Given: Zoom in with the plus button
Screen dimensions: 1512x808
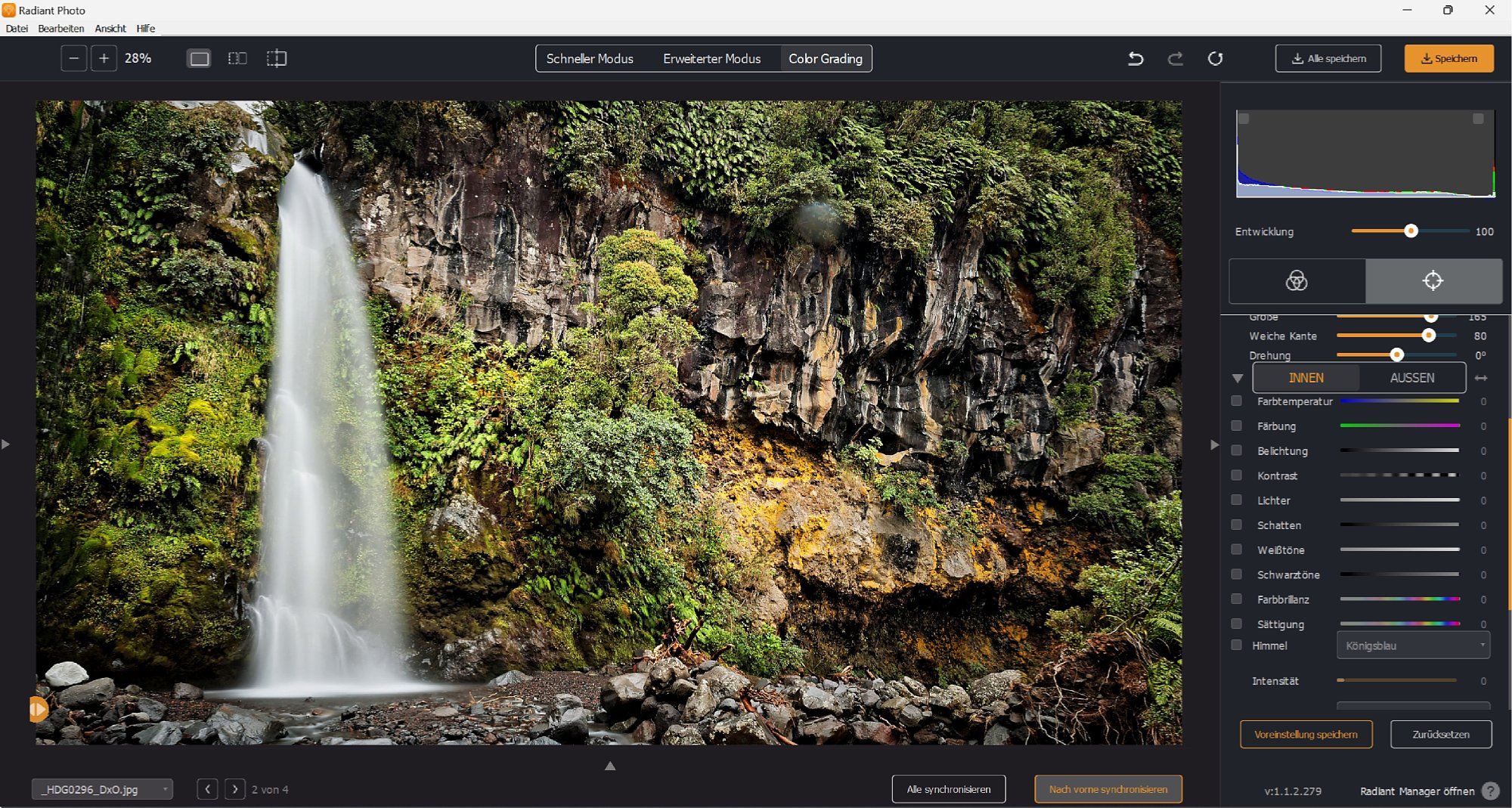Looking at the screenshot, I should click(104, 58).
